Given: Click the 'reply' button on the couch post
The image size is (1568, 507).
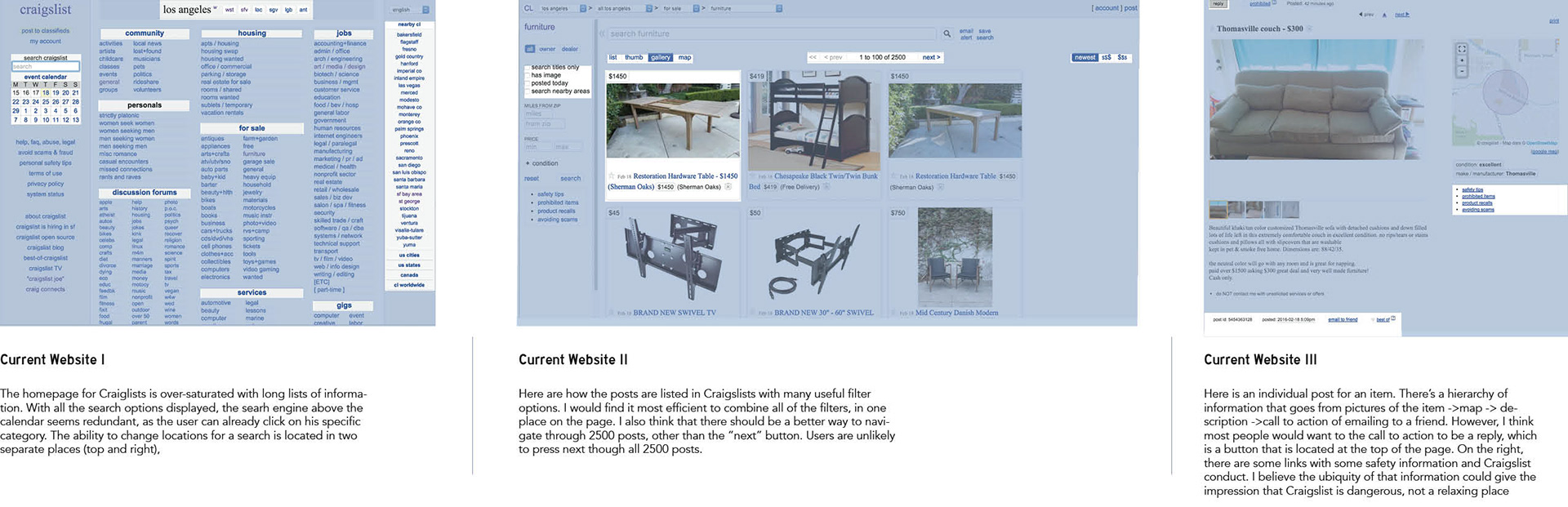Looking at the screenshot, I should (x=1218, y=4).
